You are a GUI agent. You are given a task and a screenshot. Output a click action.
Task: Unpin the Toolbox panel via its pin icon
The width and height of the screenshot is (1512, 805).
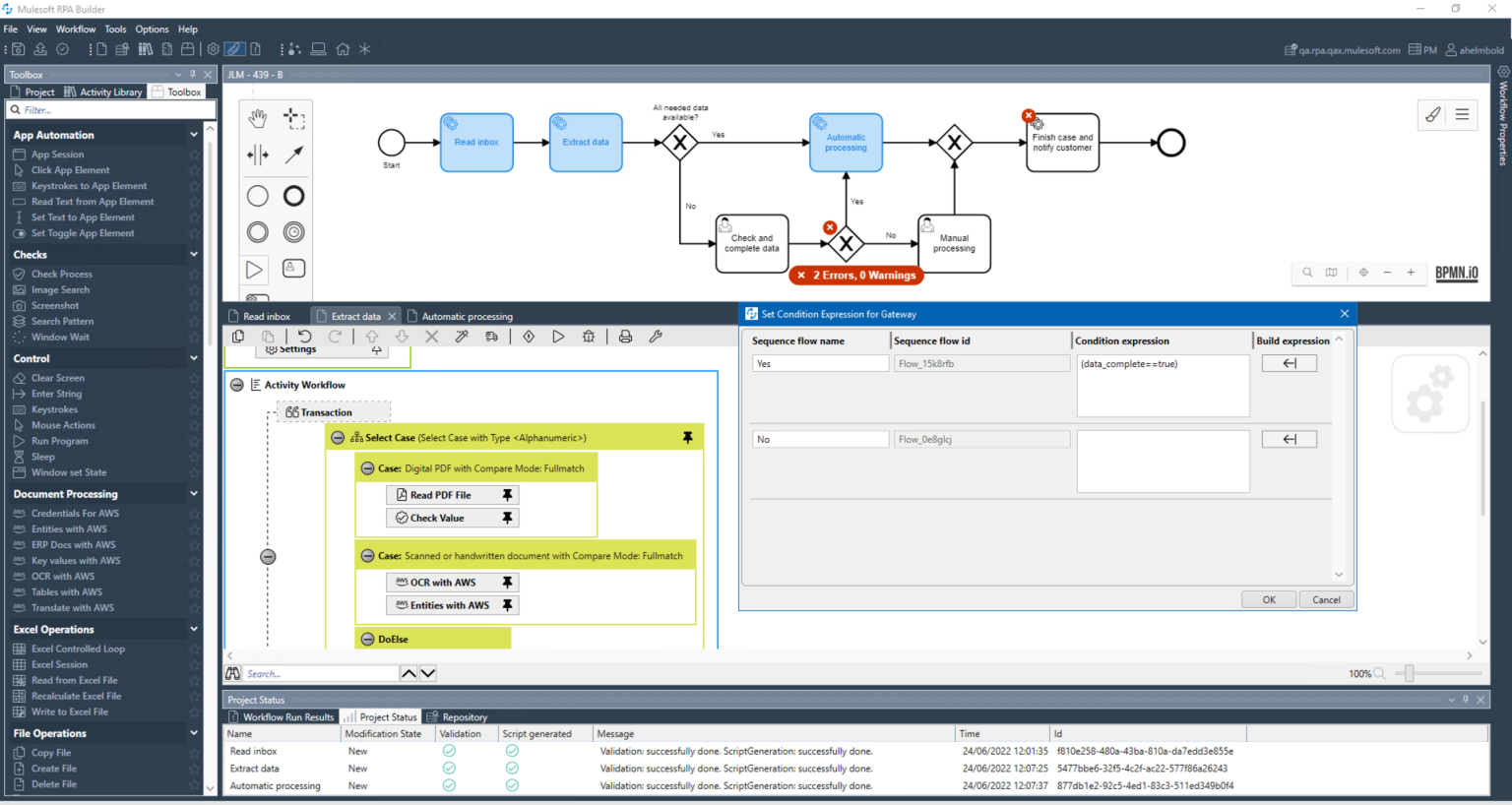[x=193, y=74]
